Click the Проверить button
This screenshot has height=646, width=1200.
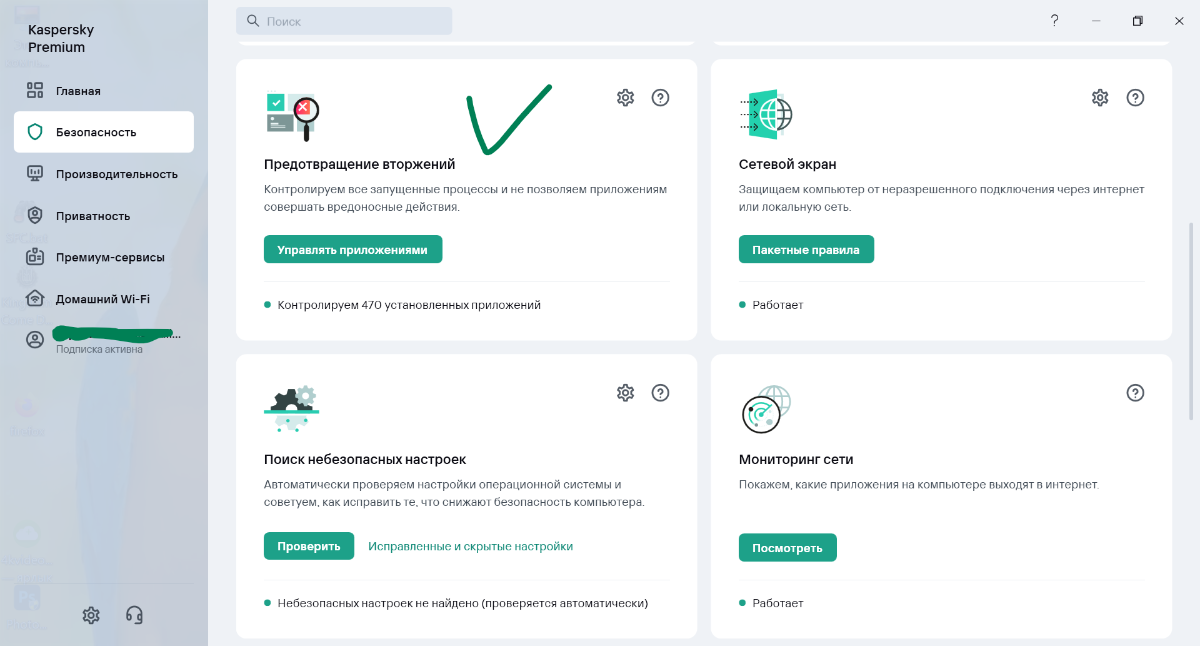[309, 546]
